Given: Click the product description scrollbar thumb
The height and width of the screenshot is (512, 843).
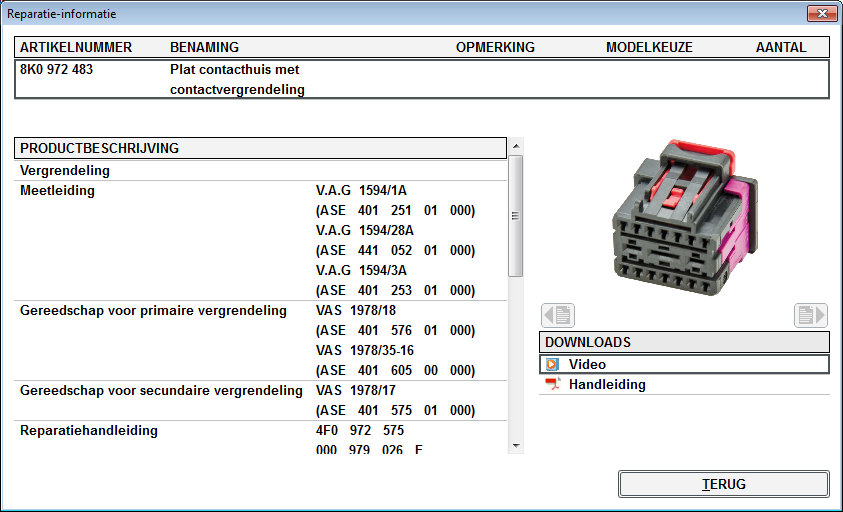Looking at the screenshot, I should coord(516,215).
